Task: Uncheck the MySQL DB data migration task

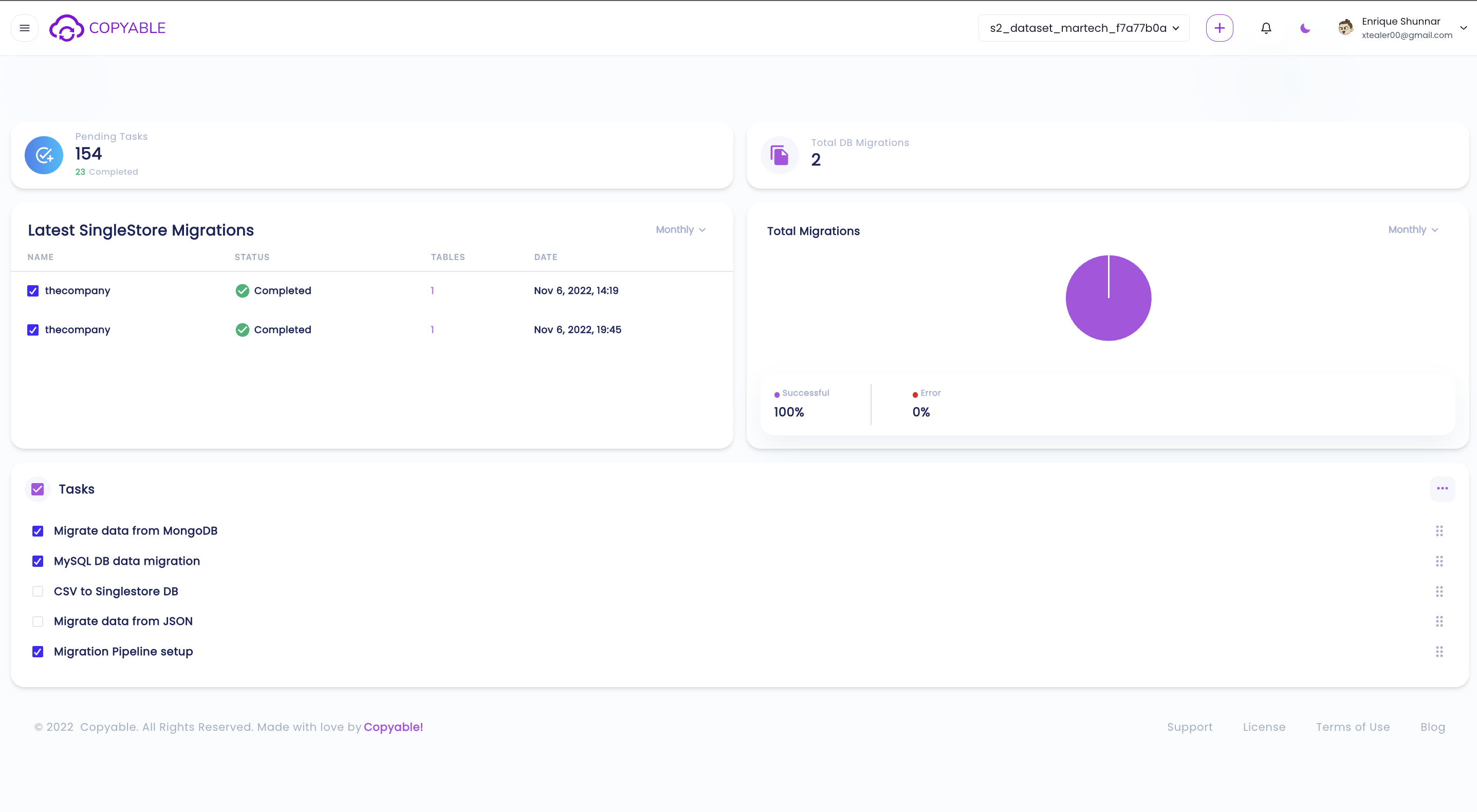Action: [38, 561]
